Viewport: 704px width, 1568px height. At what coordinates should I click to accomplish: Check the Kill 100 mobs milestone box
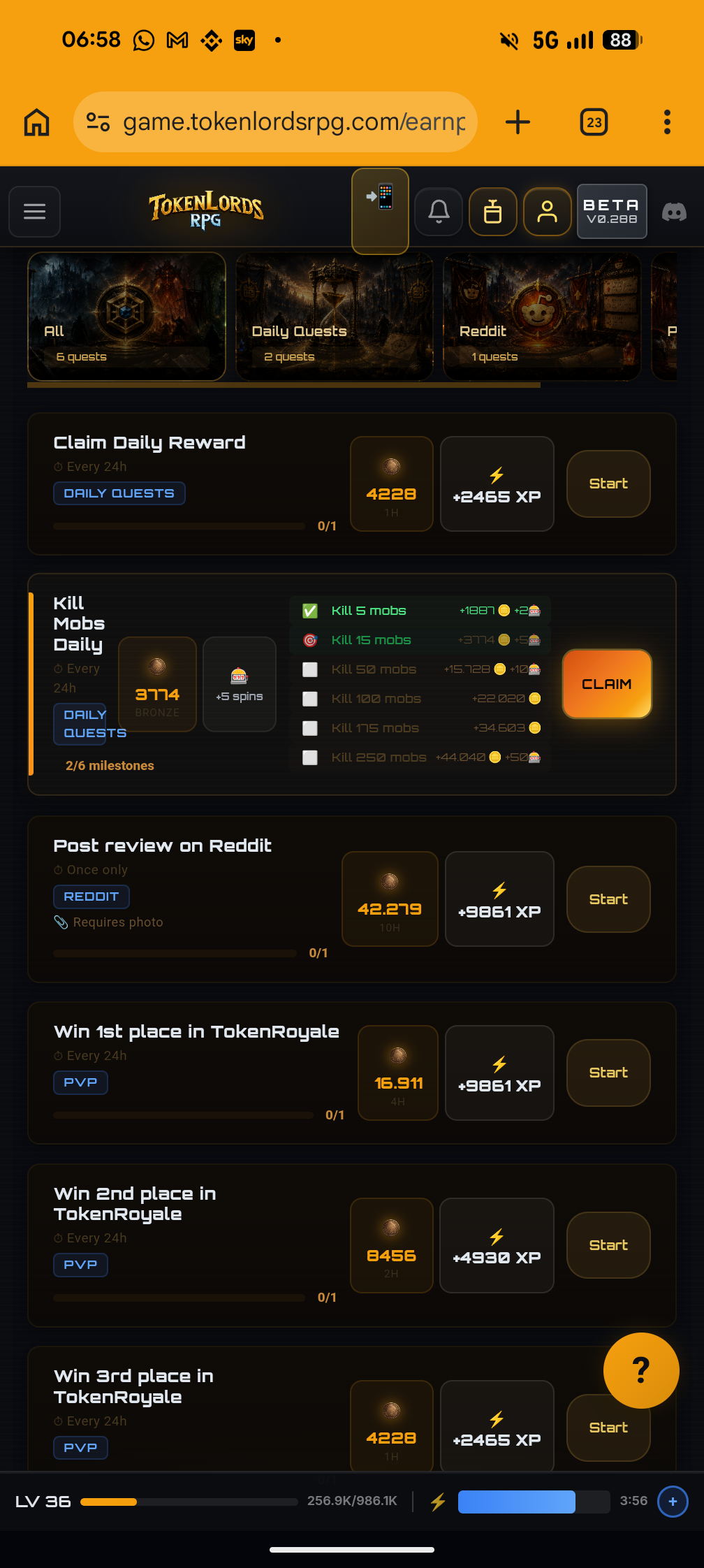click(x=310, y=699)
